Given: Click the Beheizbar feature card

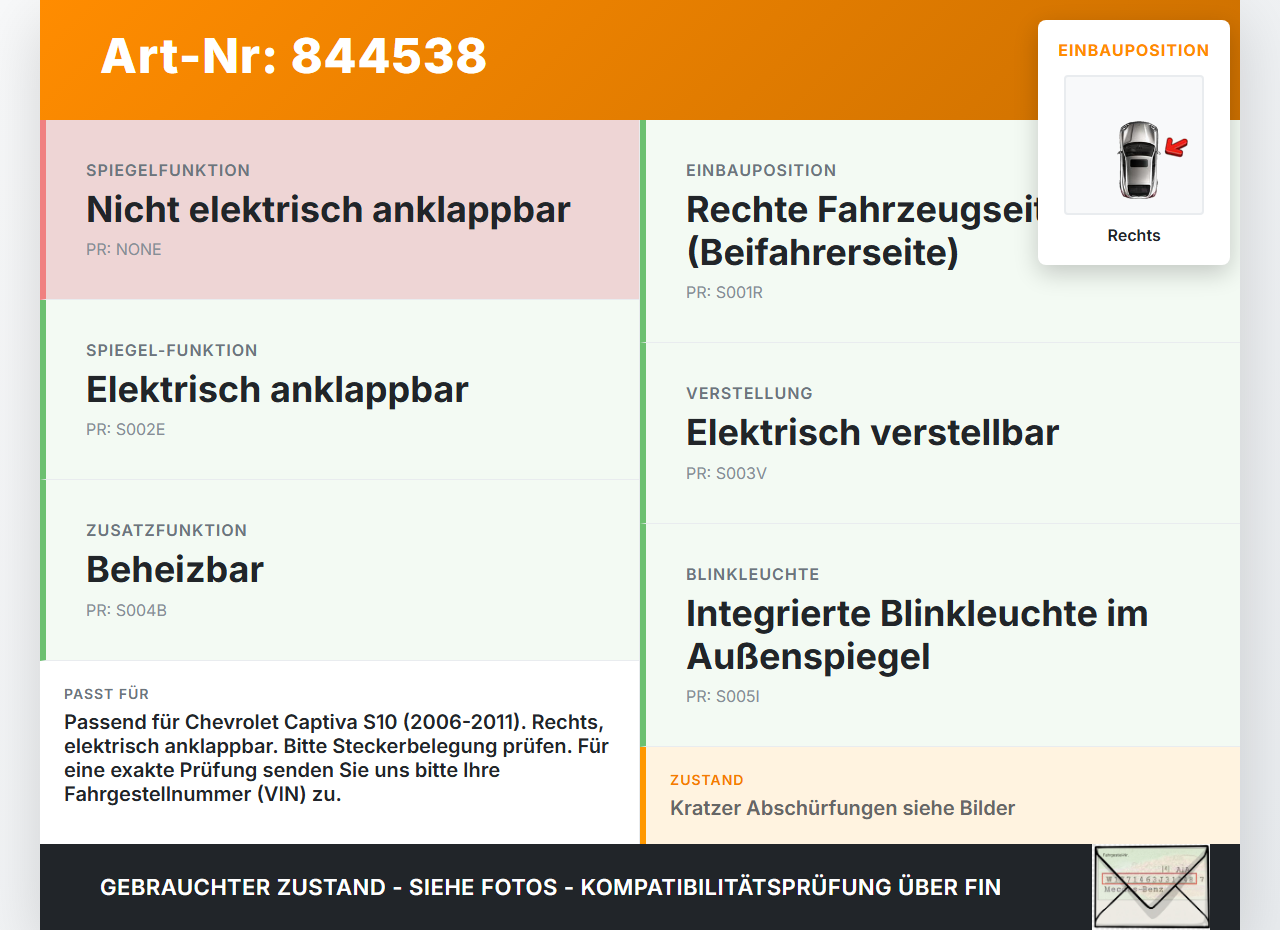Looking at the screenshot, I should click(340, 570).
